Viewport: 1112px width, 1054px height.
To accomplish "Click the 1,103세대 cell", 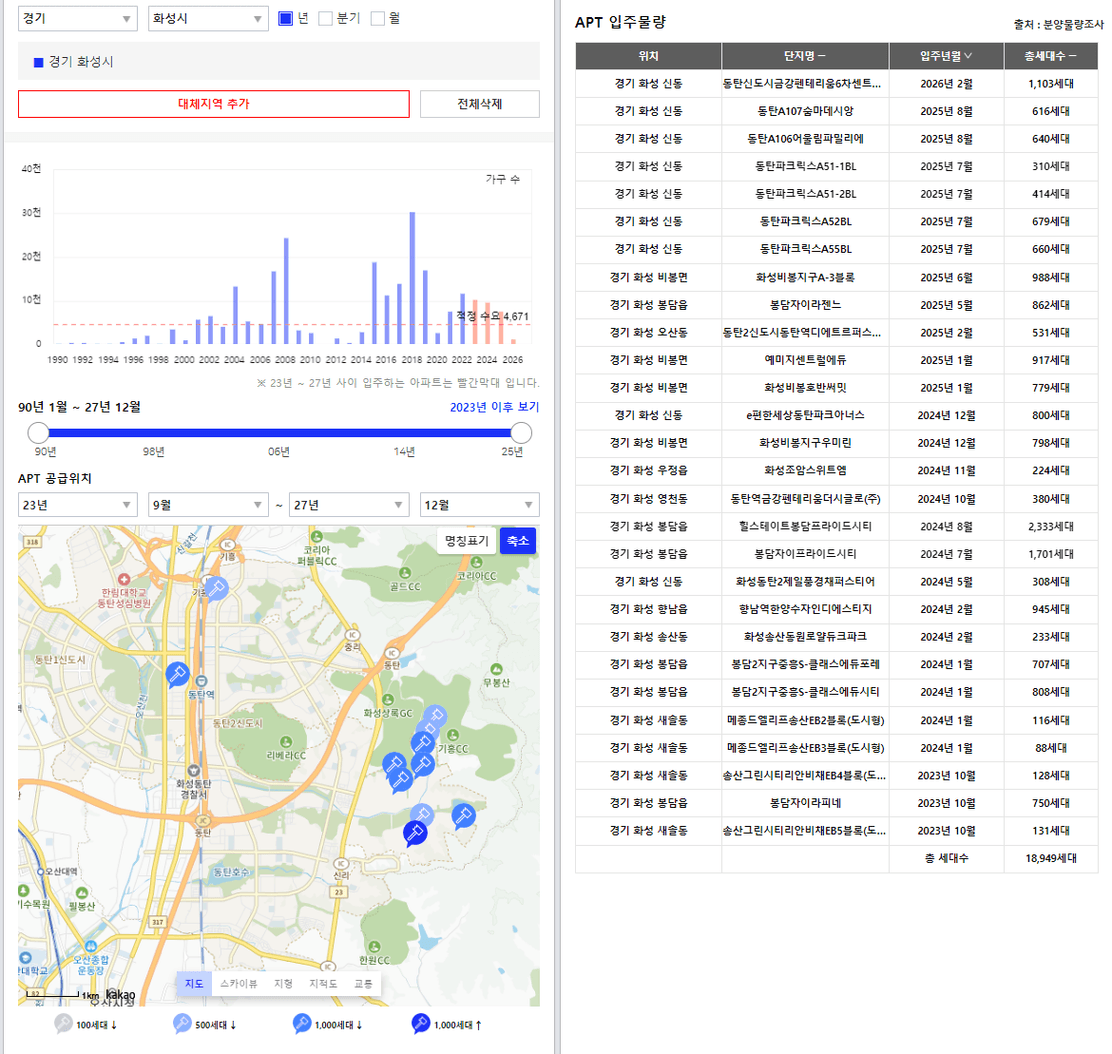I will tap(1050, 84).
